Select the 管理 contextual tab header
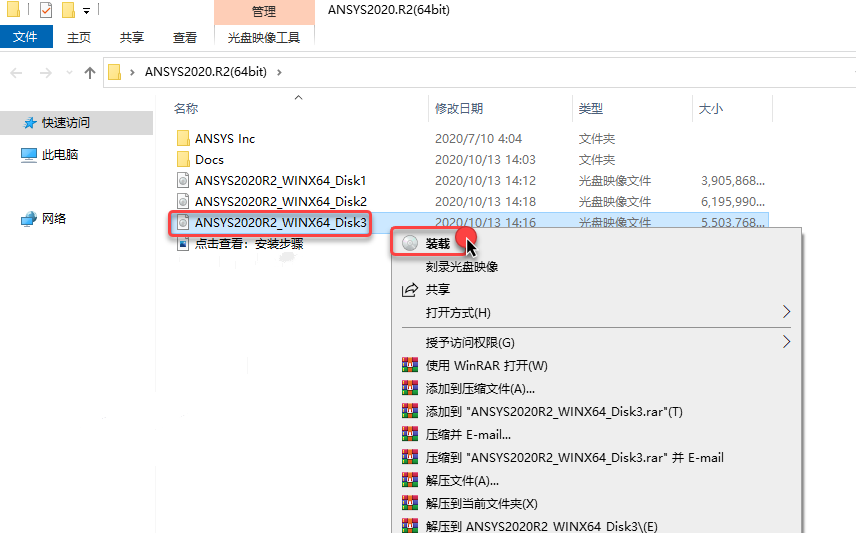Image resolution: width=856 pixels, height=533 pixels. point(264,11)
